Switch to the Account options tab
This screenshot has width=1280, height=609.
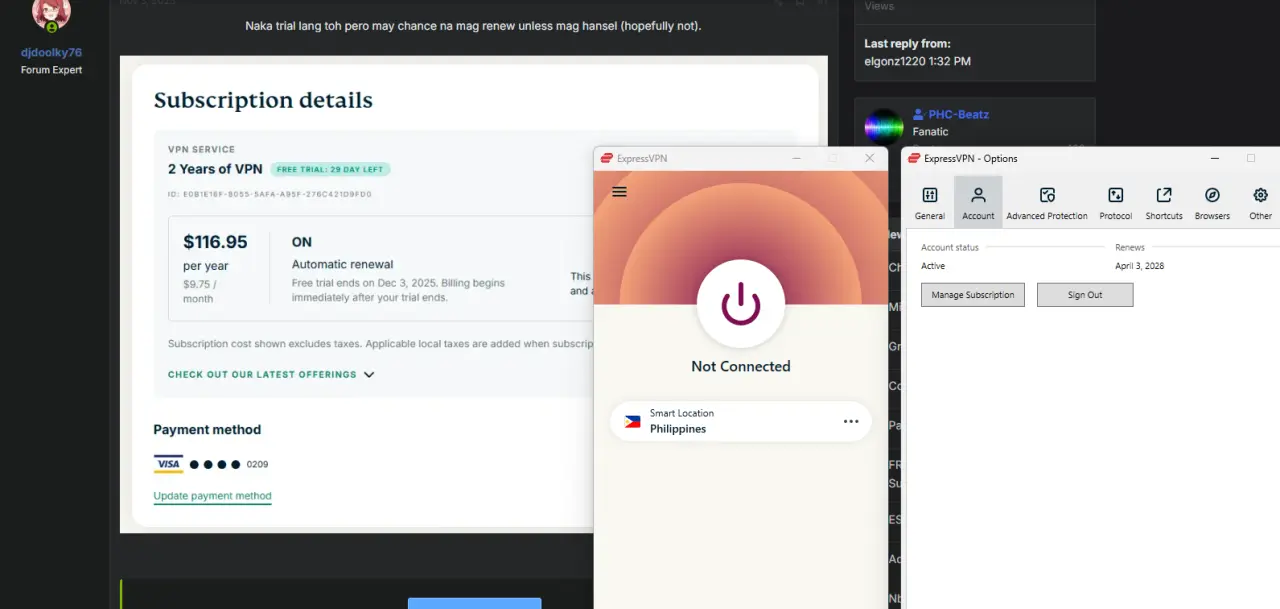pos(978,203)
